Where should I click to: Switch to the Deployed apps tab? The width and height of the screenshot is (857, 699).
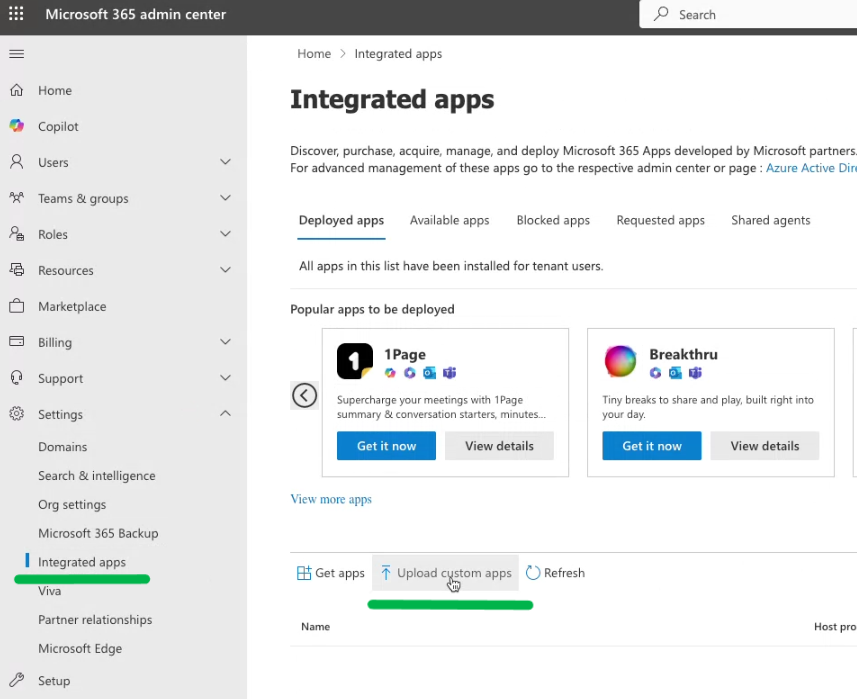pos(341,220)
